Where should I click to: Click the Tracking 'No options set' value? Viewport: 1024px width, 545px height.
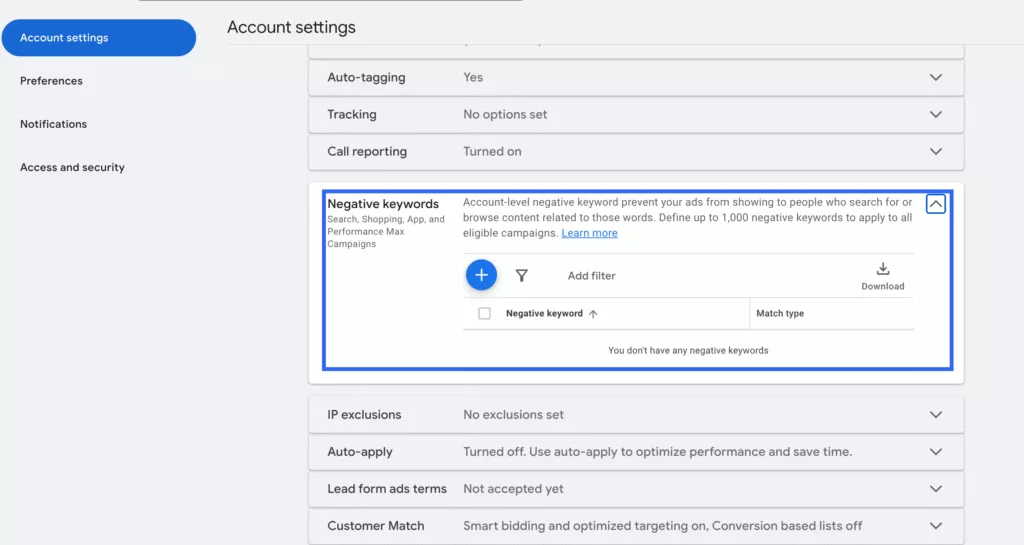tap(505, 114)
